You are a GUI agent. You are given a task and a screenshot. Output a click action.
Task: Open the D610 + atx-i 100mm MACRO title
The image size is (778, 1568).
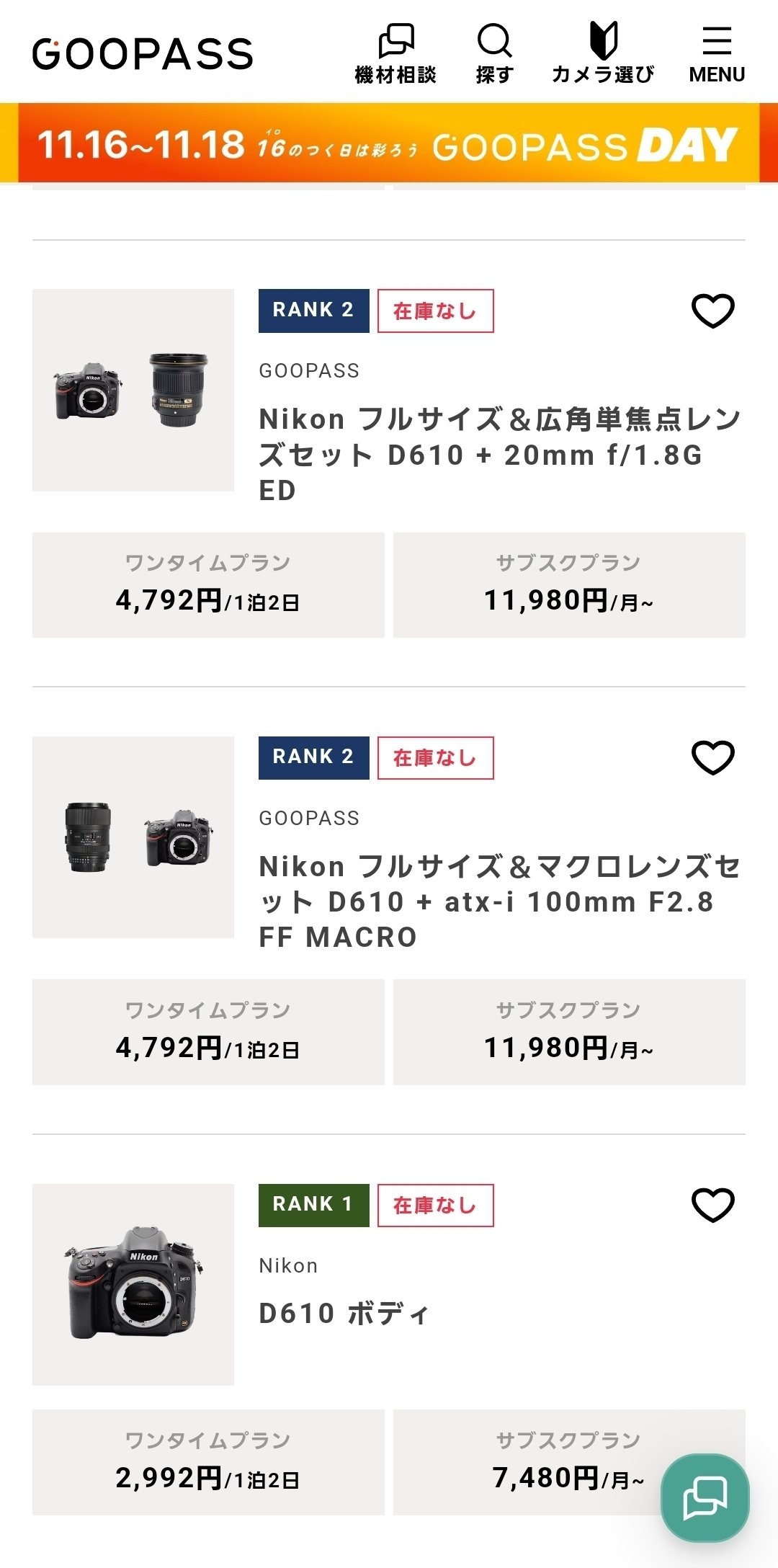(x=497, y=901)
